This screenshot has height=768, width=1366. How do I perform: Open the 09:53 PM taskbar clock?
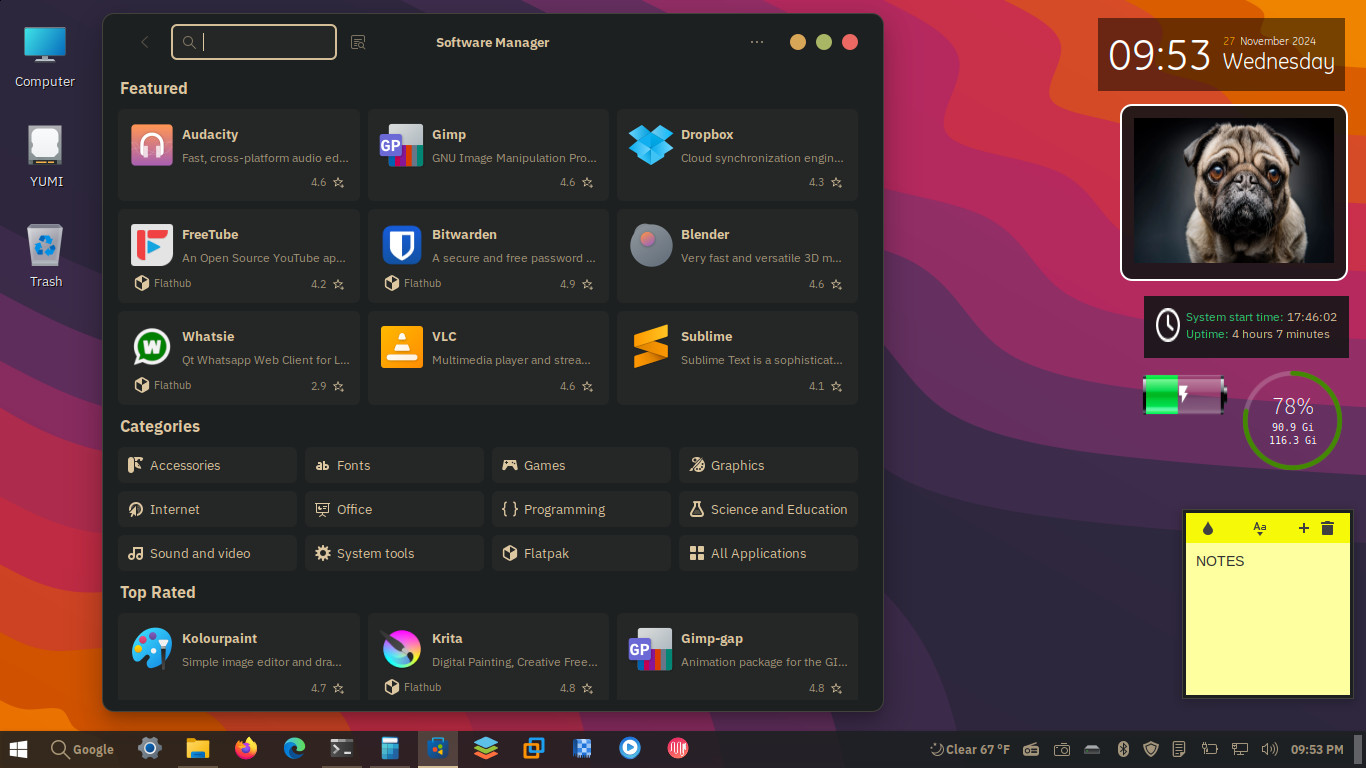[1317, 749]
